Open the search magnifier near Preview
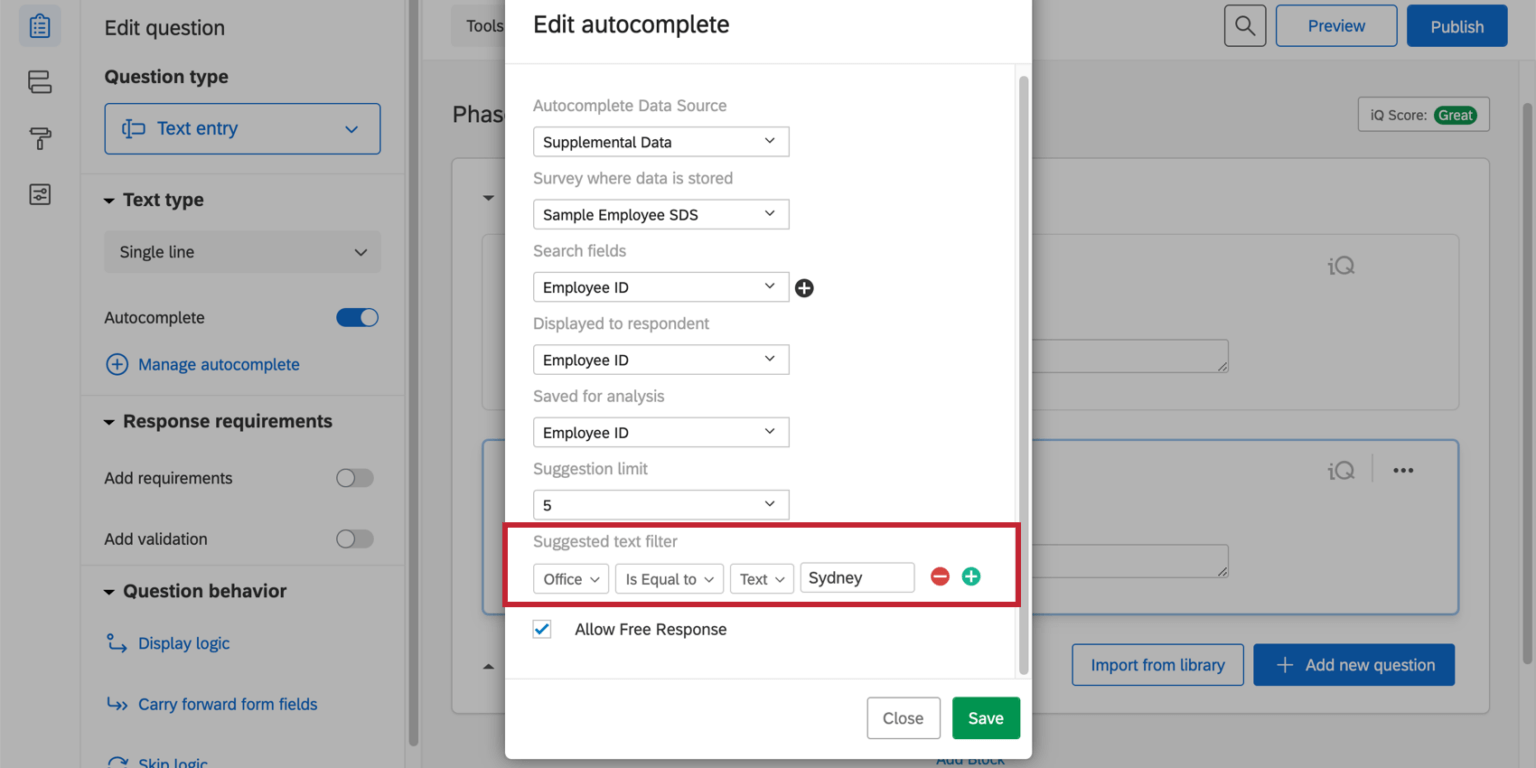Image resolution: width=1536 pixels, height=768 pixels. 1244,25
